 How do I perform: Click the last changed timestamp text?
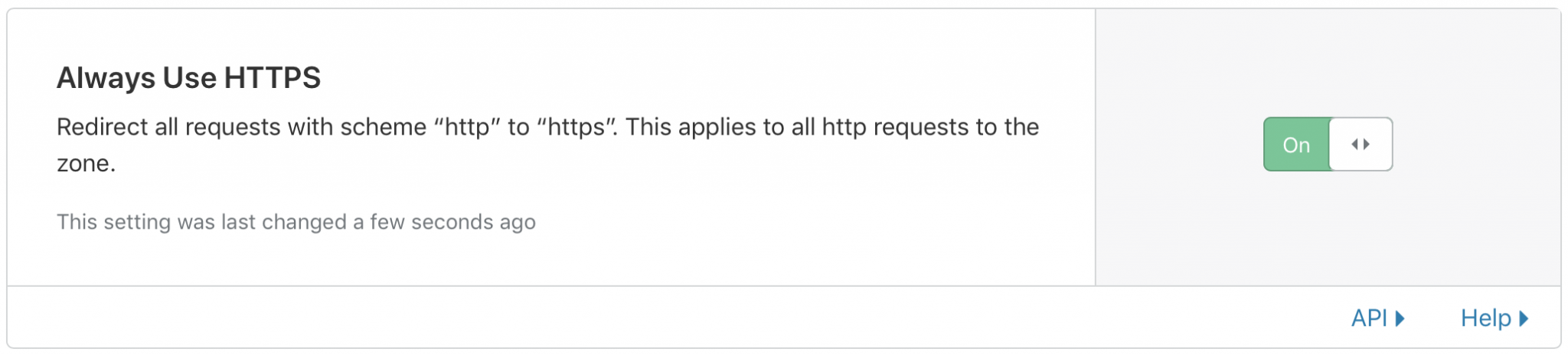pos(296,222)
